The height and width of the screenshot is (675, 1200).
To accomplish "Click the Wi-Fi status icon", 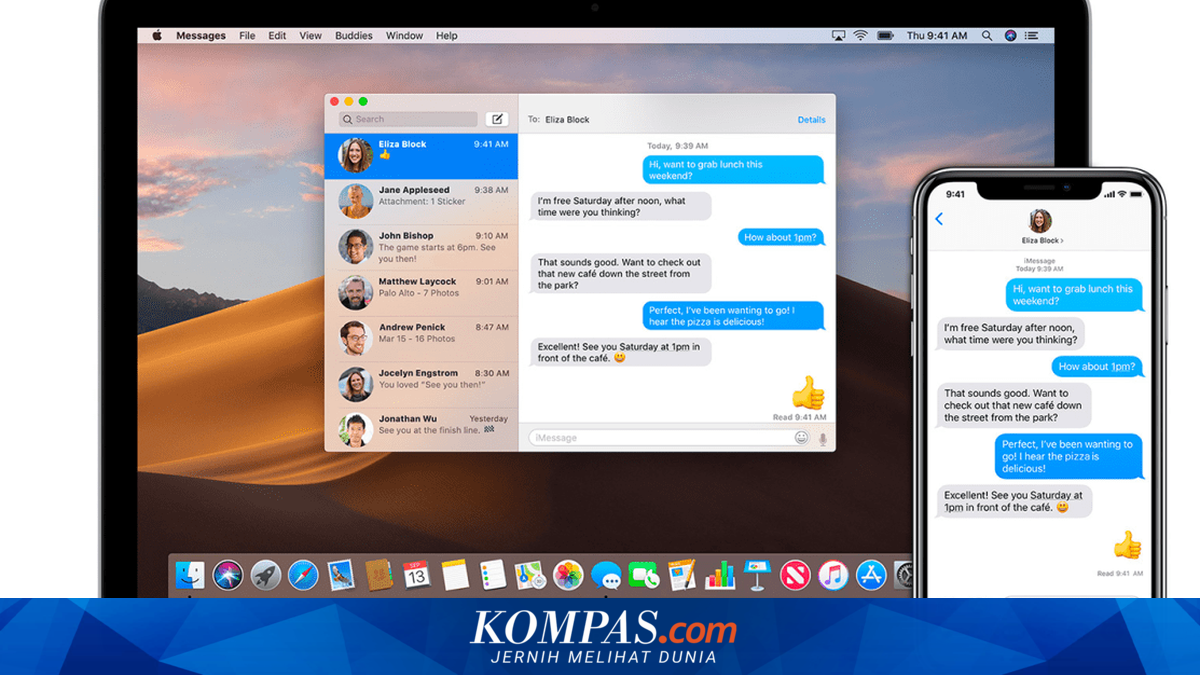I will (x=860, y=36).
